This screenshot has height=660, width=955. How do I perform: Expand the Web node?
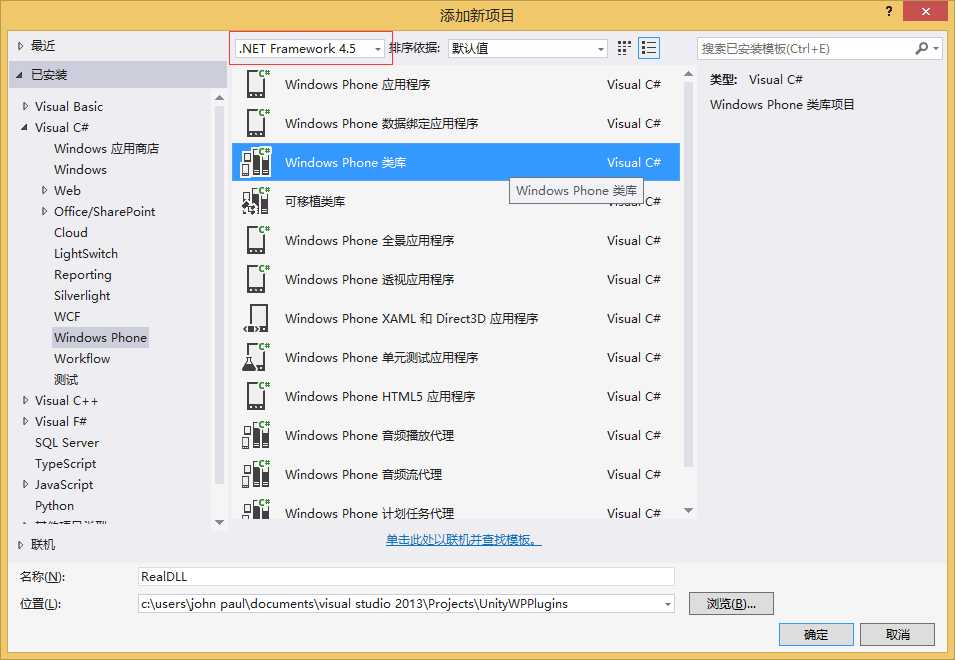pyautogui.click(x=44, y=190)
